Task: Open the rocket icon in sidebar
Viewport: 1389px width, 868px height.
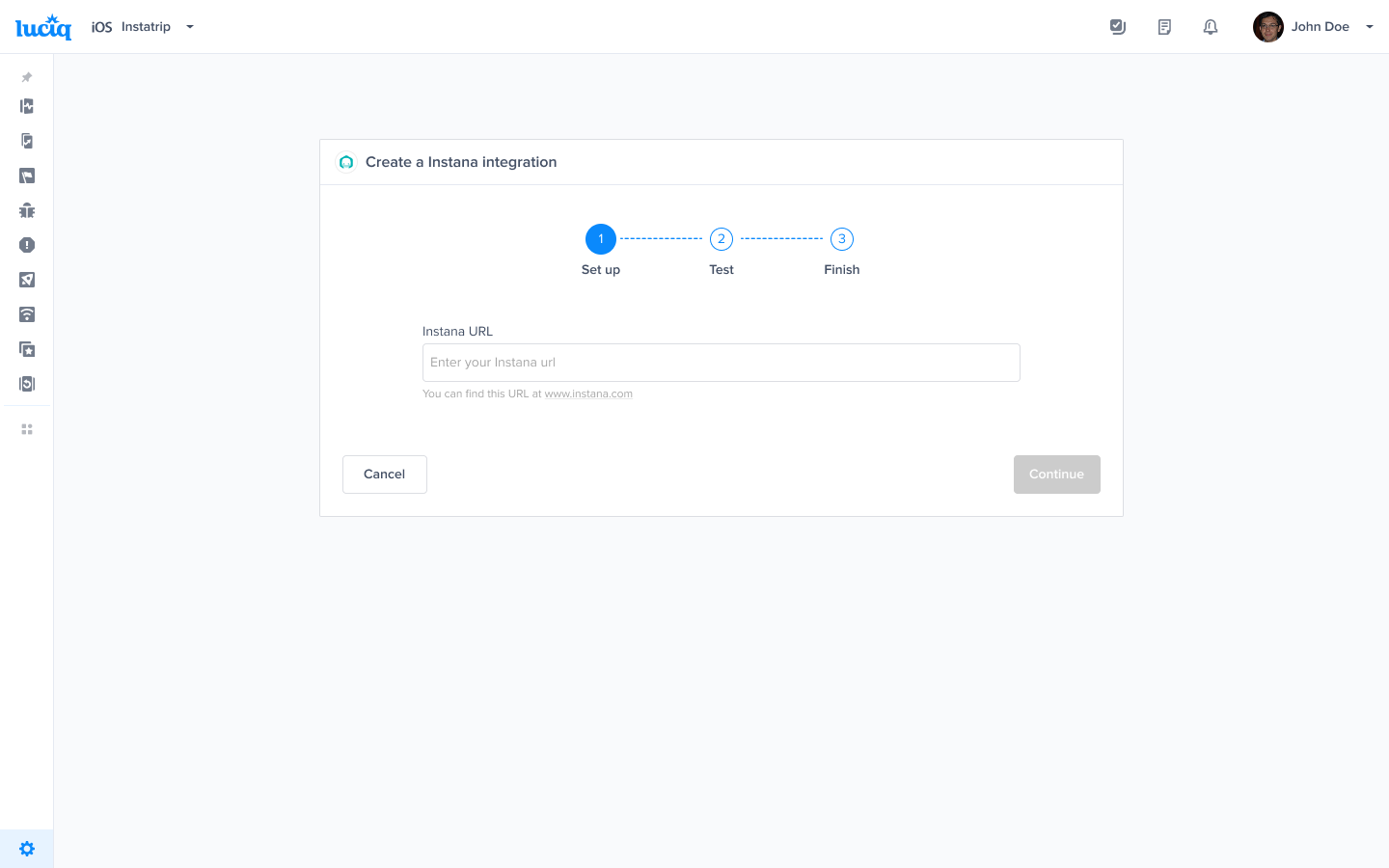Action: click(x=27, y=280)
